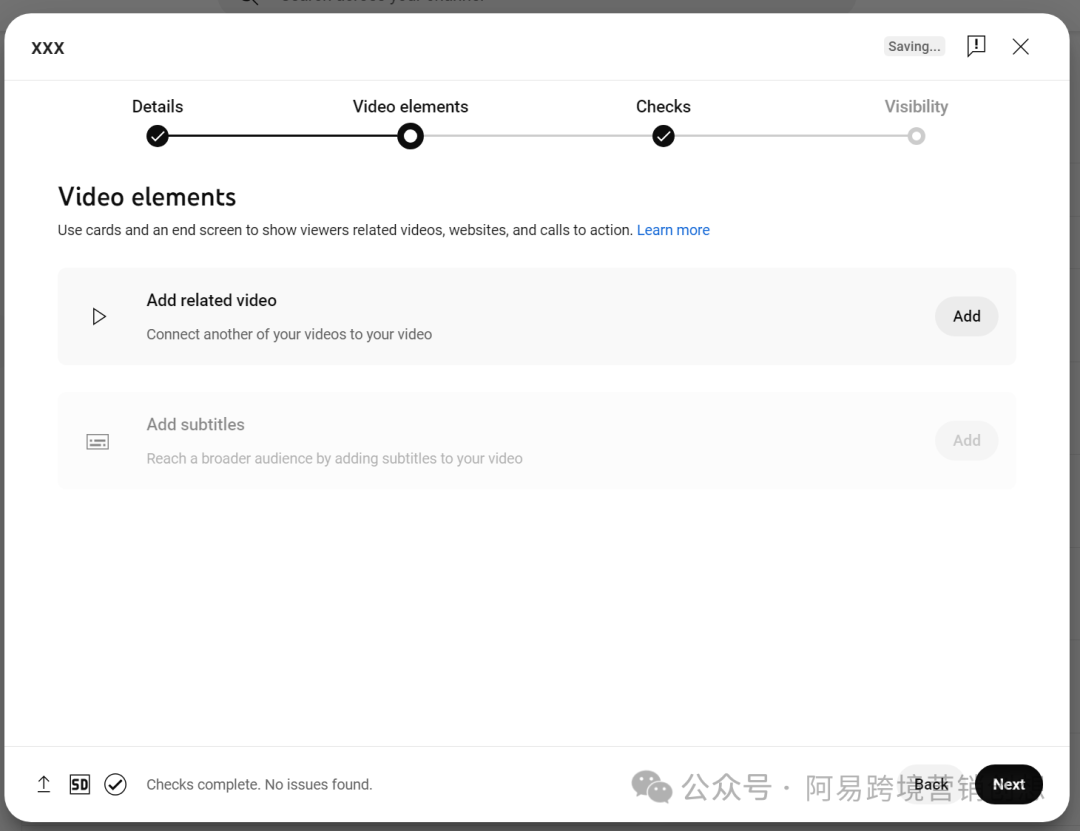Click the play icon beside Add related video
The image size is (1080, 831).
click(x=98, y=316)
